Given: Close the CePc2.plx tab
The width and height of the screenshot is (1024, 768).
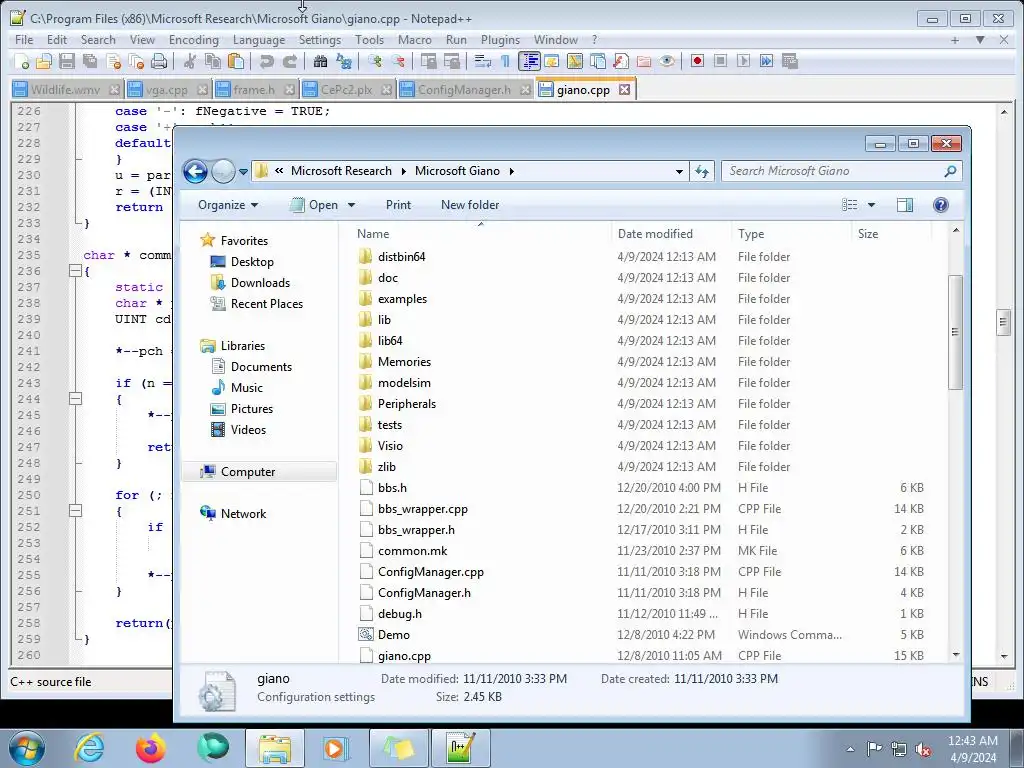Looking at the screenshot, I should [387, 89].
